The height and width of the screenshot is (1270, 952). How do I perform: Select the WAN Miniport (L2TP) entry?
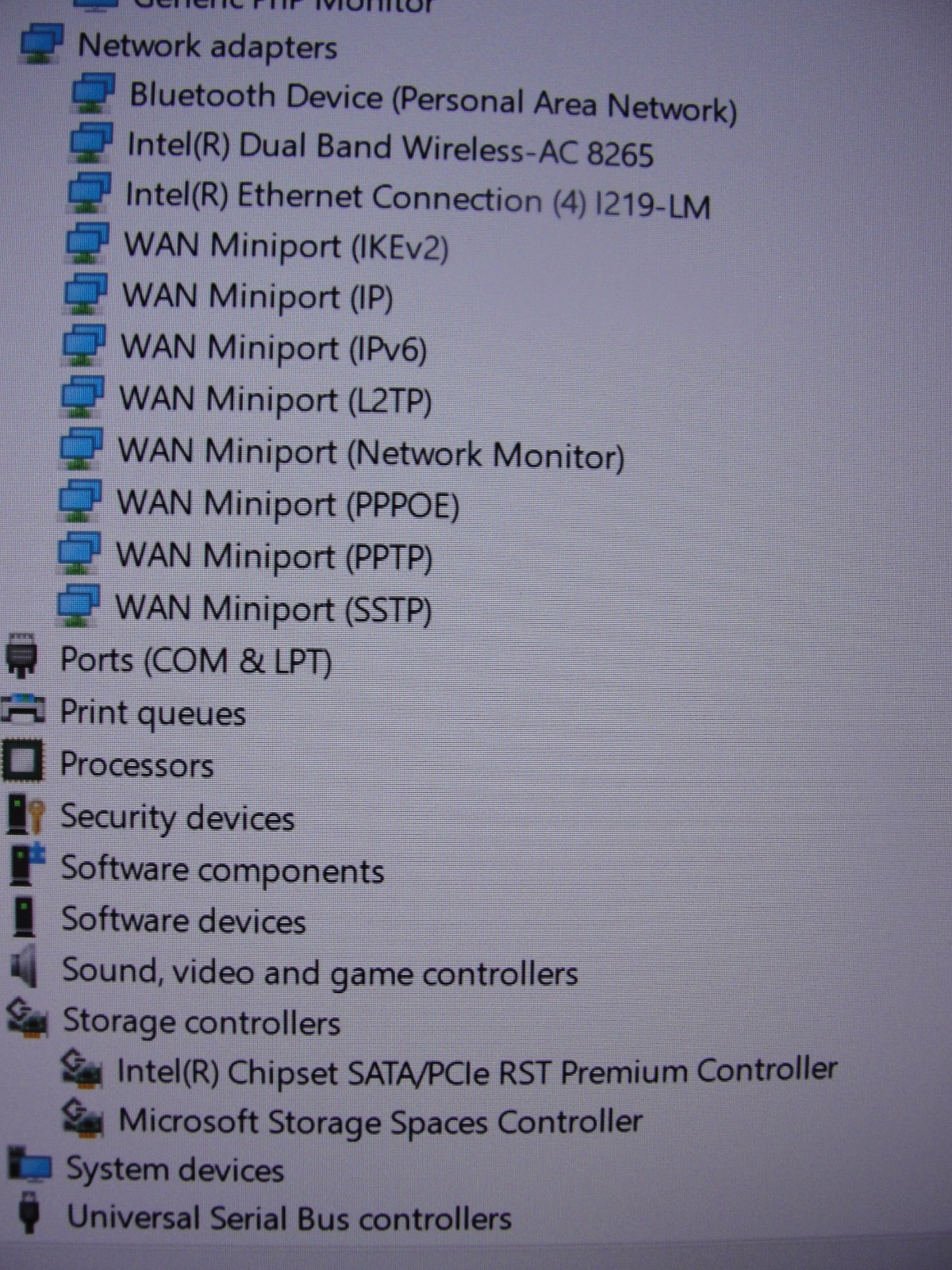click(275, 399)
